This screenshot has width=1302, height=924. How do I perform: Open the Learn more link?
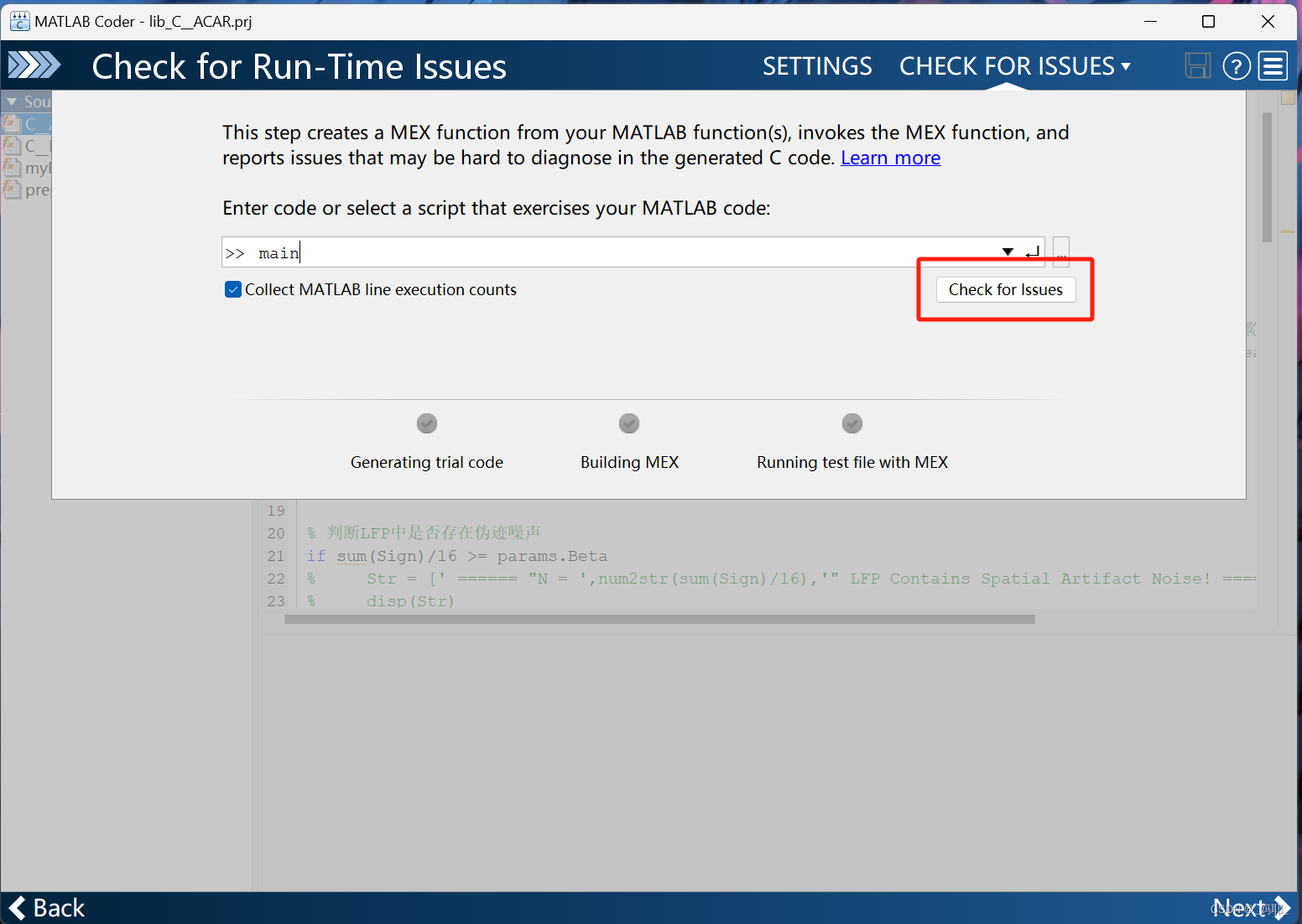[x=890, y=158]
